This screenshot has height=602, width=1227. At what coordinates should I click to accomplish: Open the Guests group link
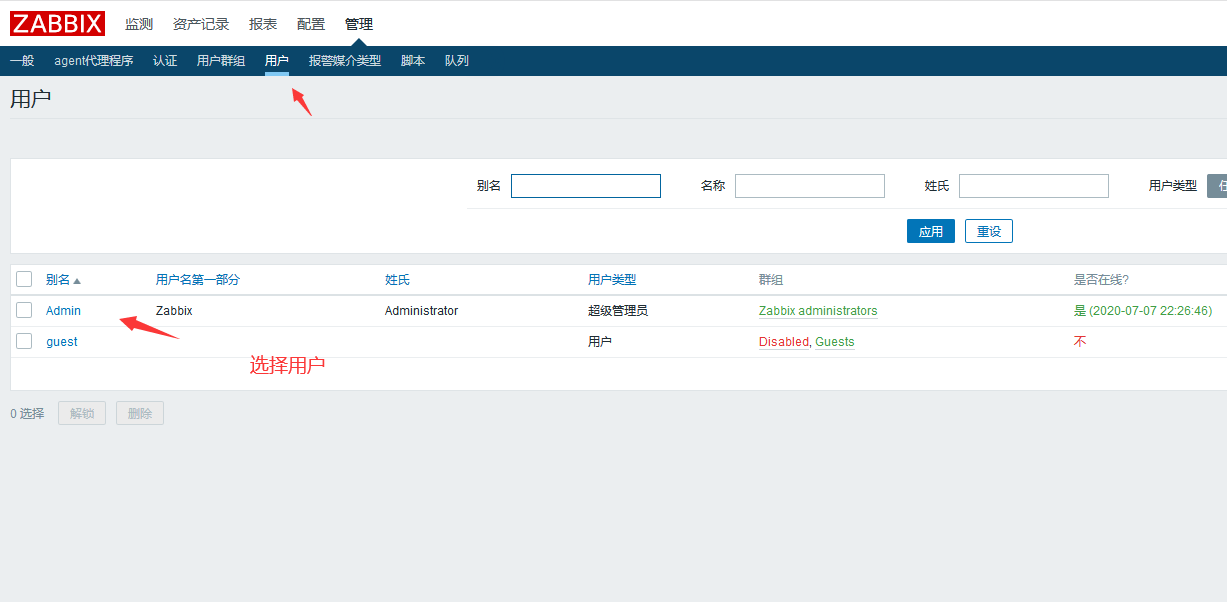835,342
